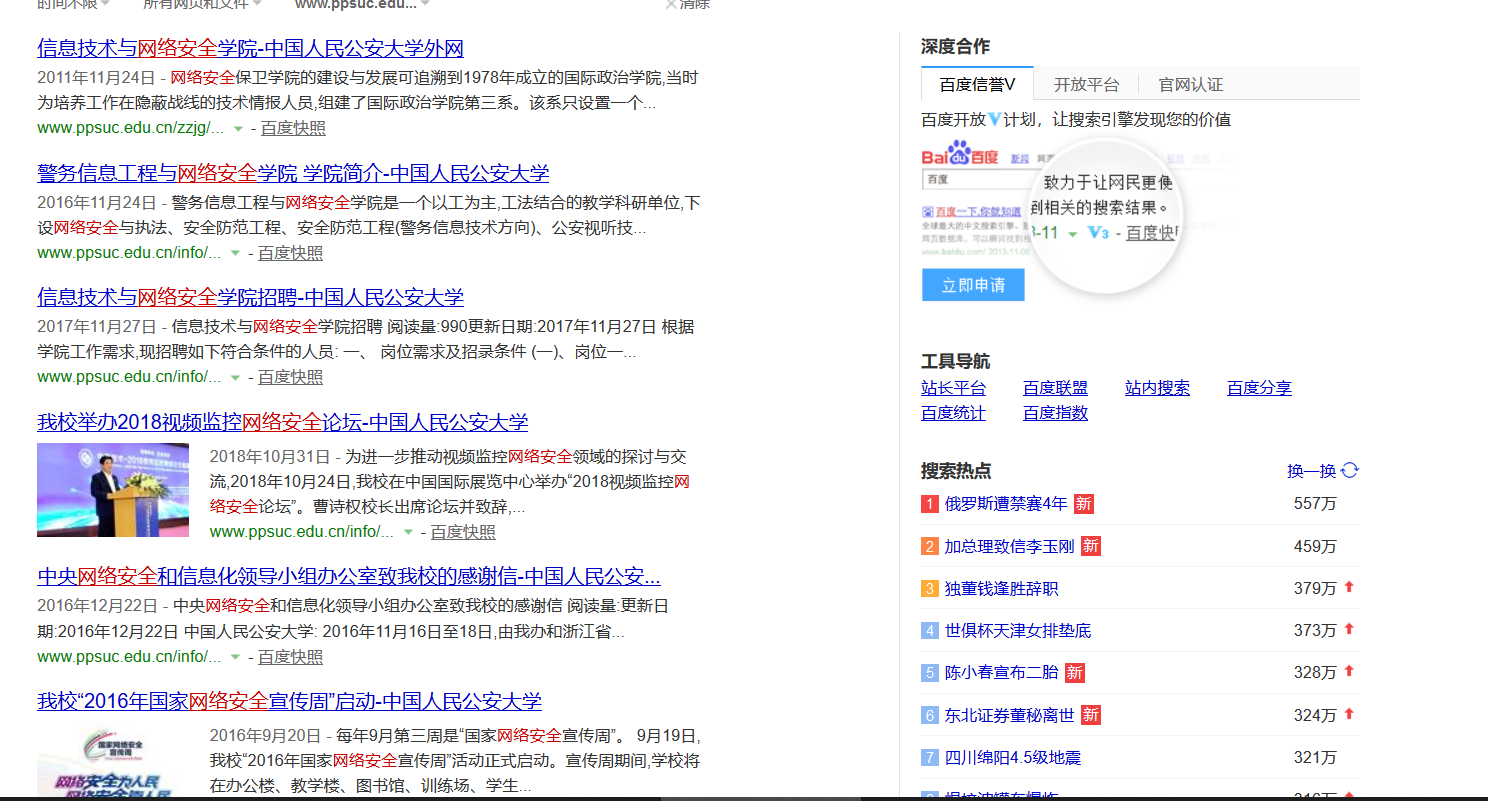Screen dimensions: 1488x801
Task: Click the 459万 search count
Action: [1315, 546]
